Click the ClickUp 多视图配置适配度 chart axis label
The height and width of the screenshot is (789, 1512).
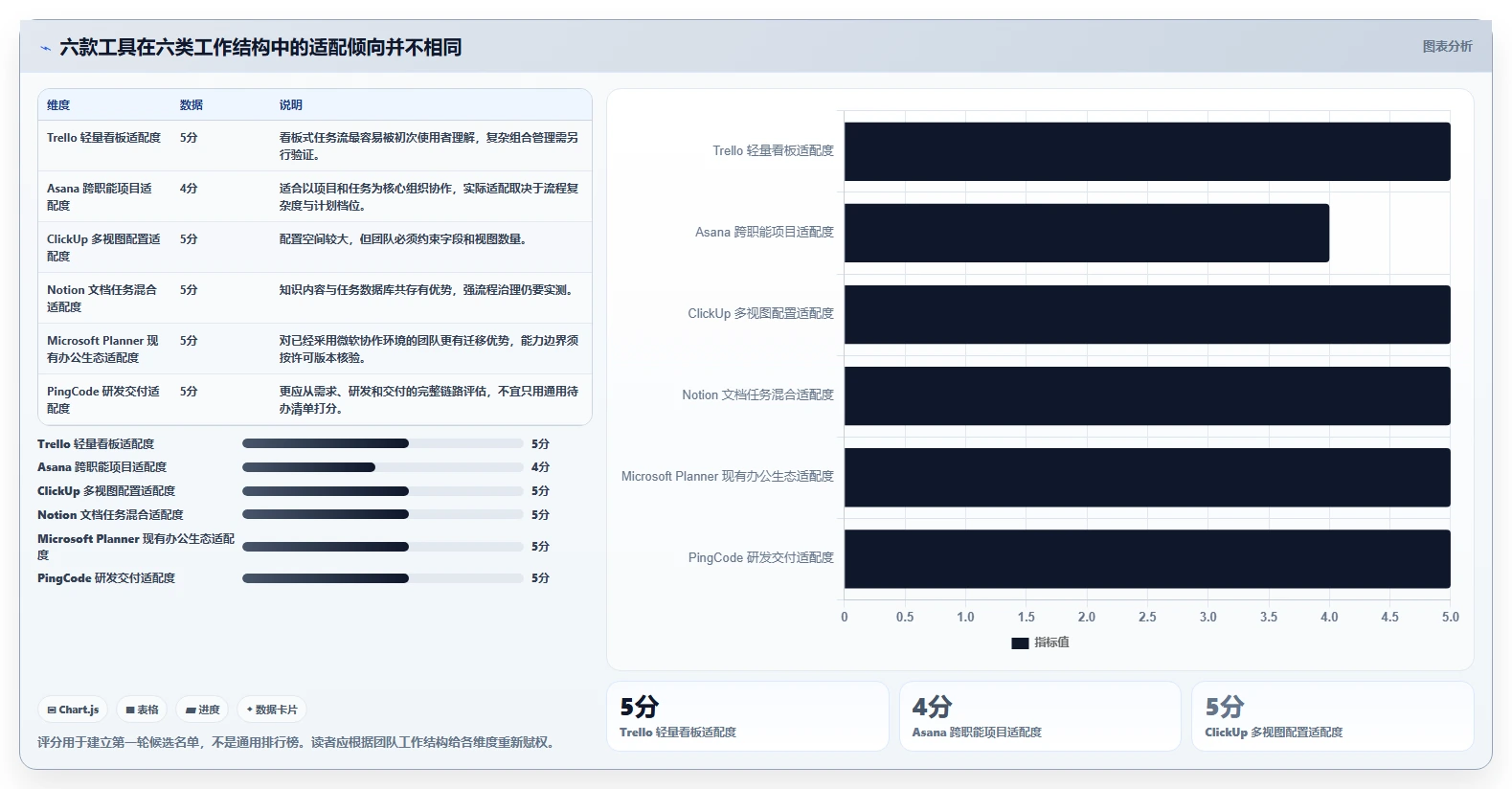point(760,313)
